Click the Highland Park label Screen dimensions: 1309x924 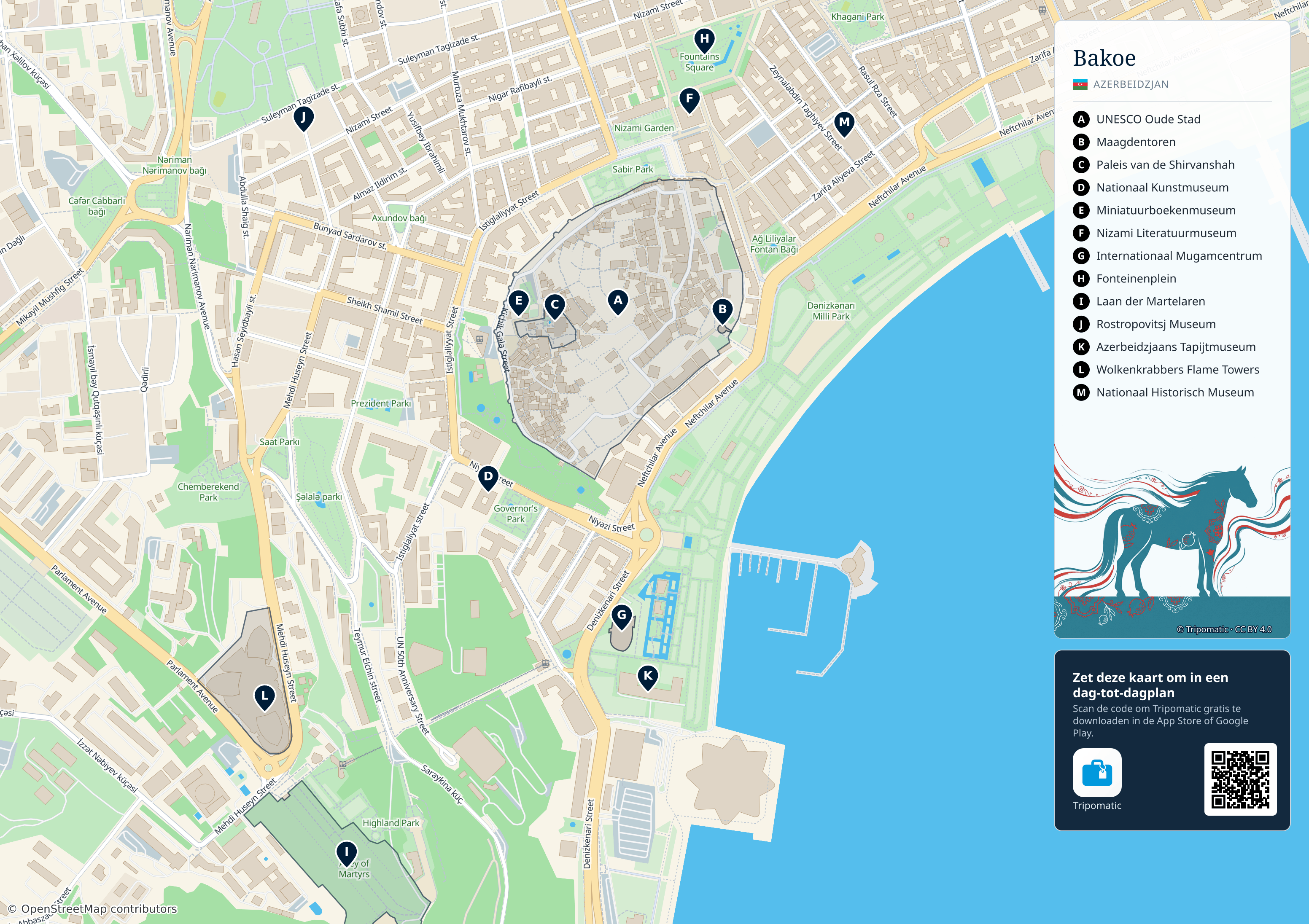tap(391, 823)
